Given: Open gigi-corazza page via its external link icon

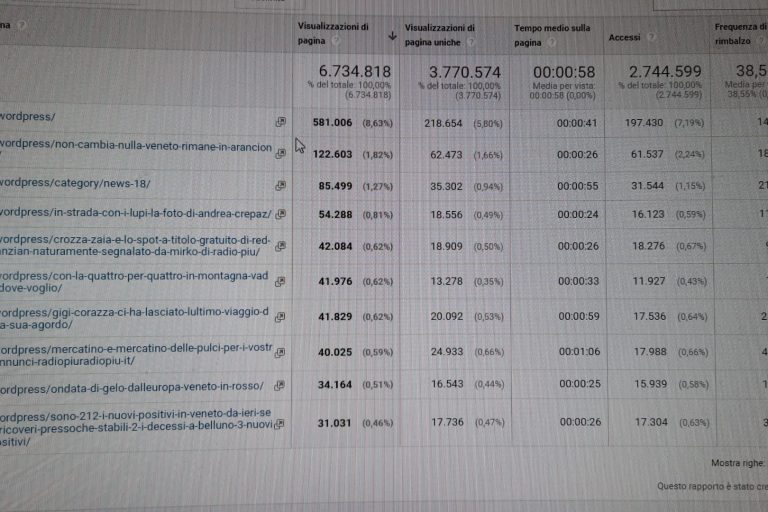Looking at the screenshot, I should 280,316.
